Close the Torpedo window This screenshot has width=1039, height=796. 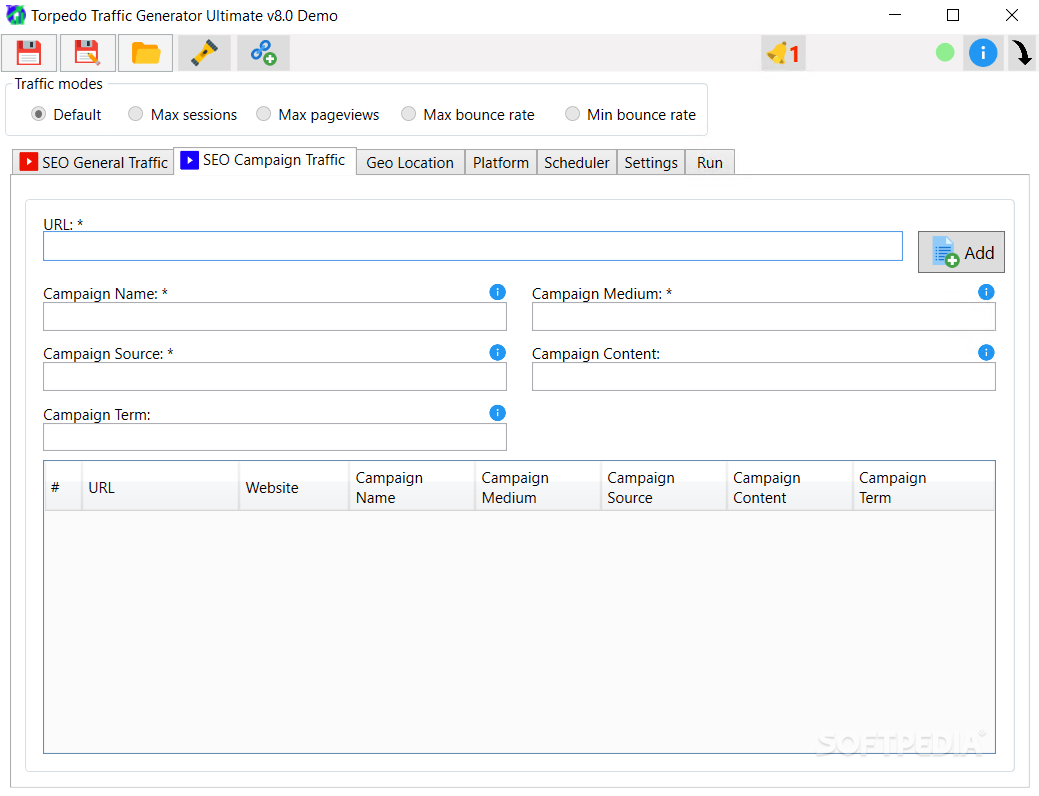(x=1011, y=15)
